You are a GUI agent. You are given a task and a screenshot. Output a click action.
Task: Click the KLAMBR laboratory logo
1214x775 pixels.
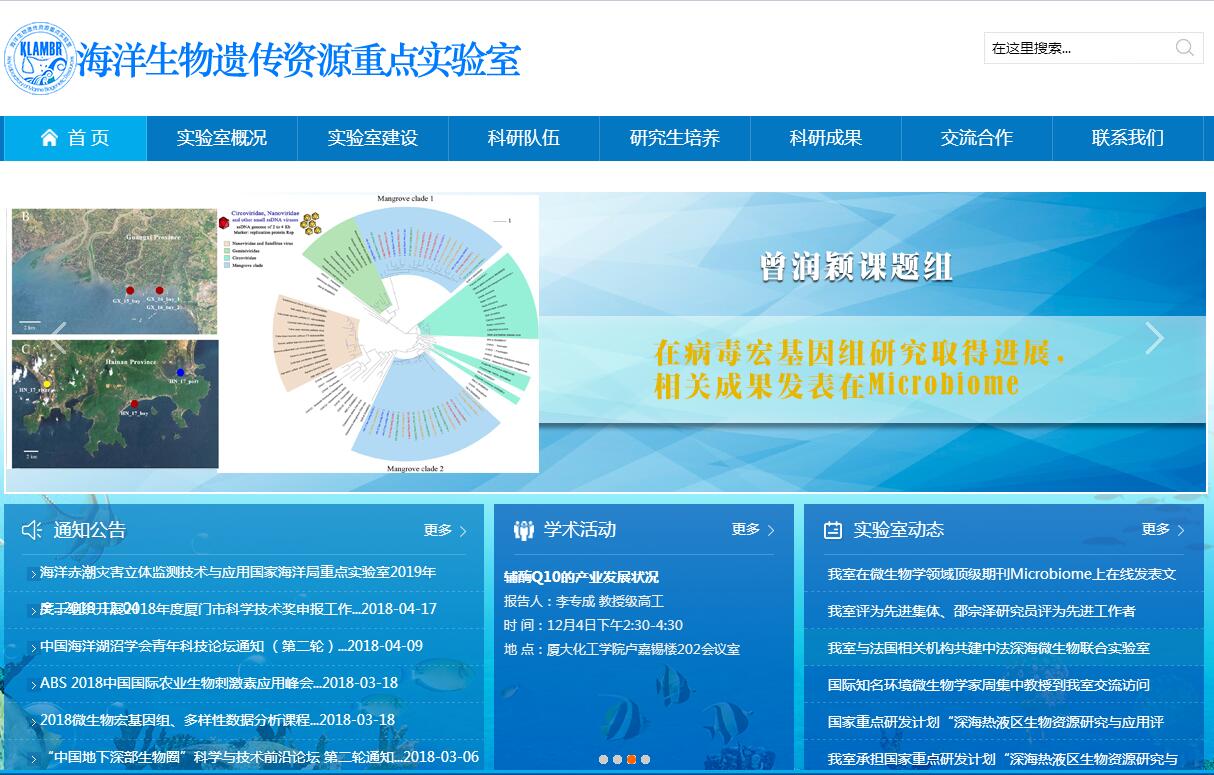(40, 59)
